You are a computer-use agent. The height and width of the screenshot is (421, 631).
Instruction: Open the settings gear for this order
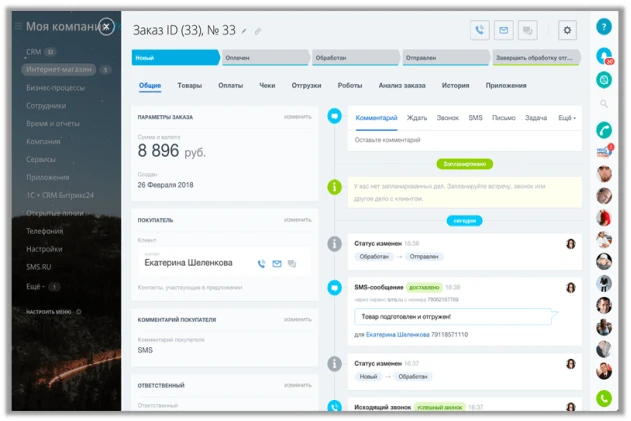(568, 31)
